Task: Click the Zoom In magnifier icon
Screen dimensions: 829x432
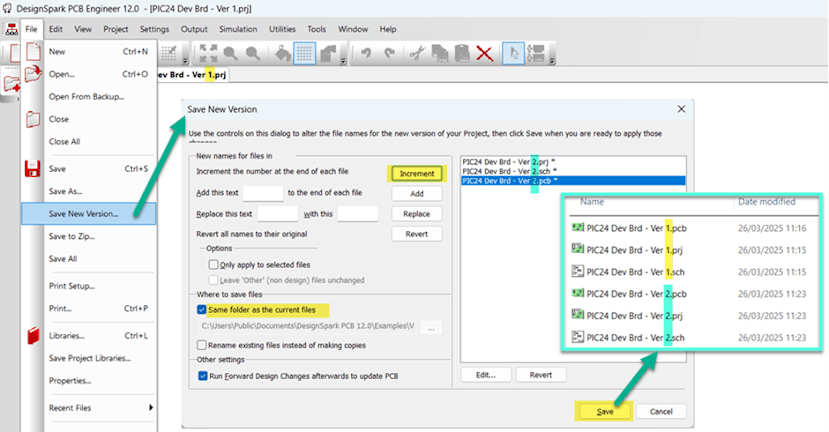Action: click(231, 53)
